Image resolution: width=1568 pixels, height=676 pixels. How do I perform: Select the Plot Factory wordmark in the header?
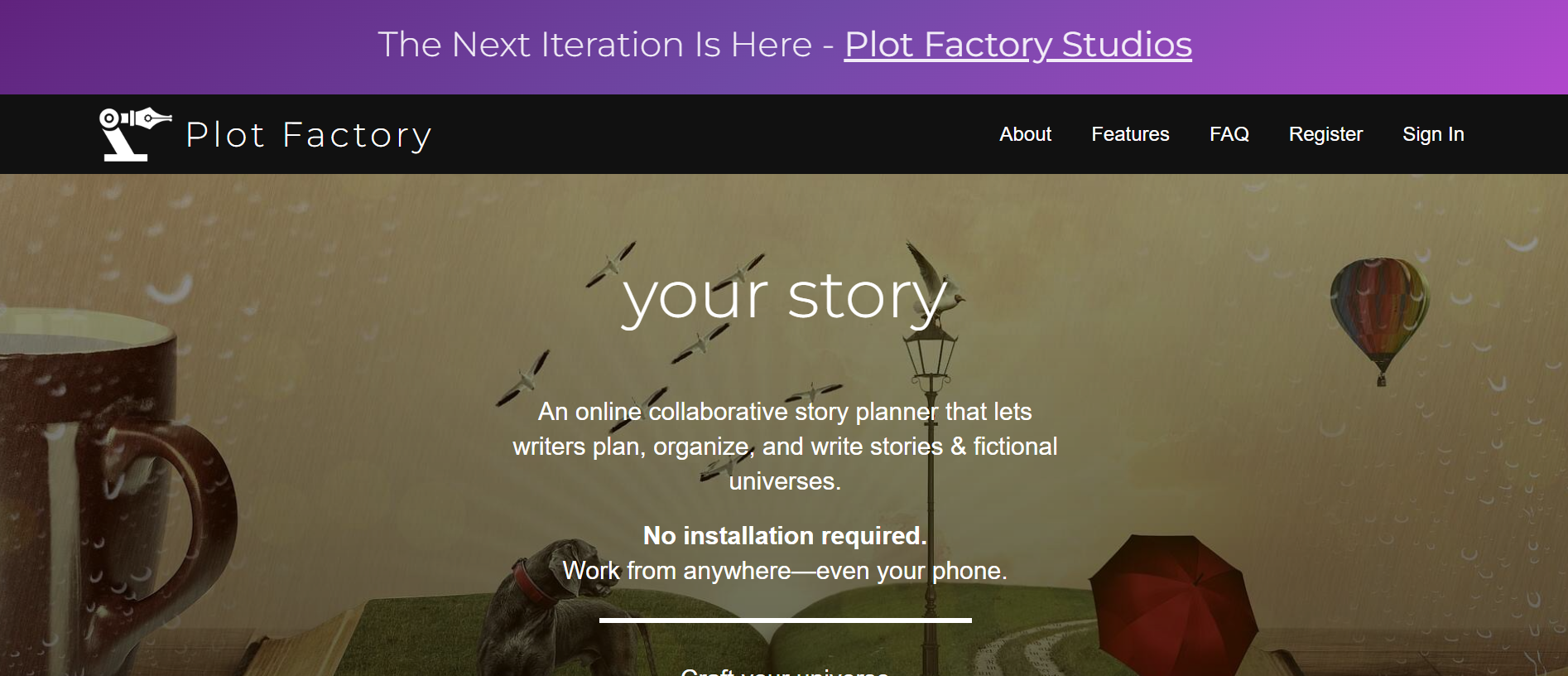click(x=307, y=134)
